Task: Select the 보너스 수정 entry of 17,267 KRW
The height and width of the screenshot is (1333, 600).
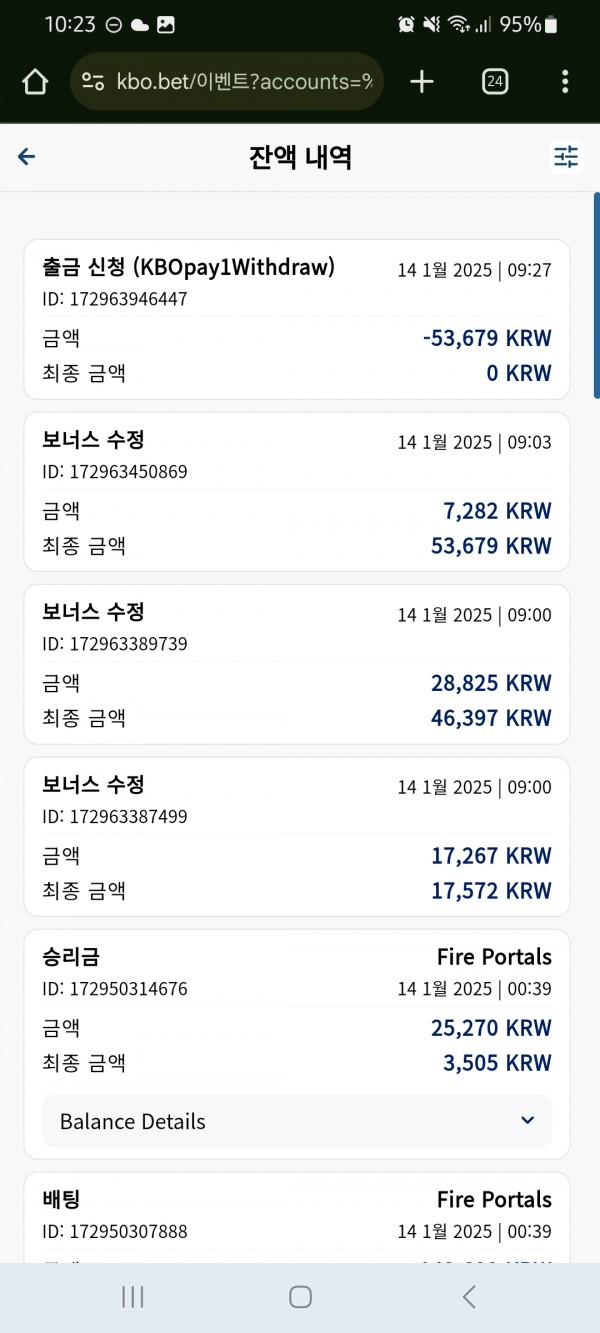Action: pos(297,837)
